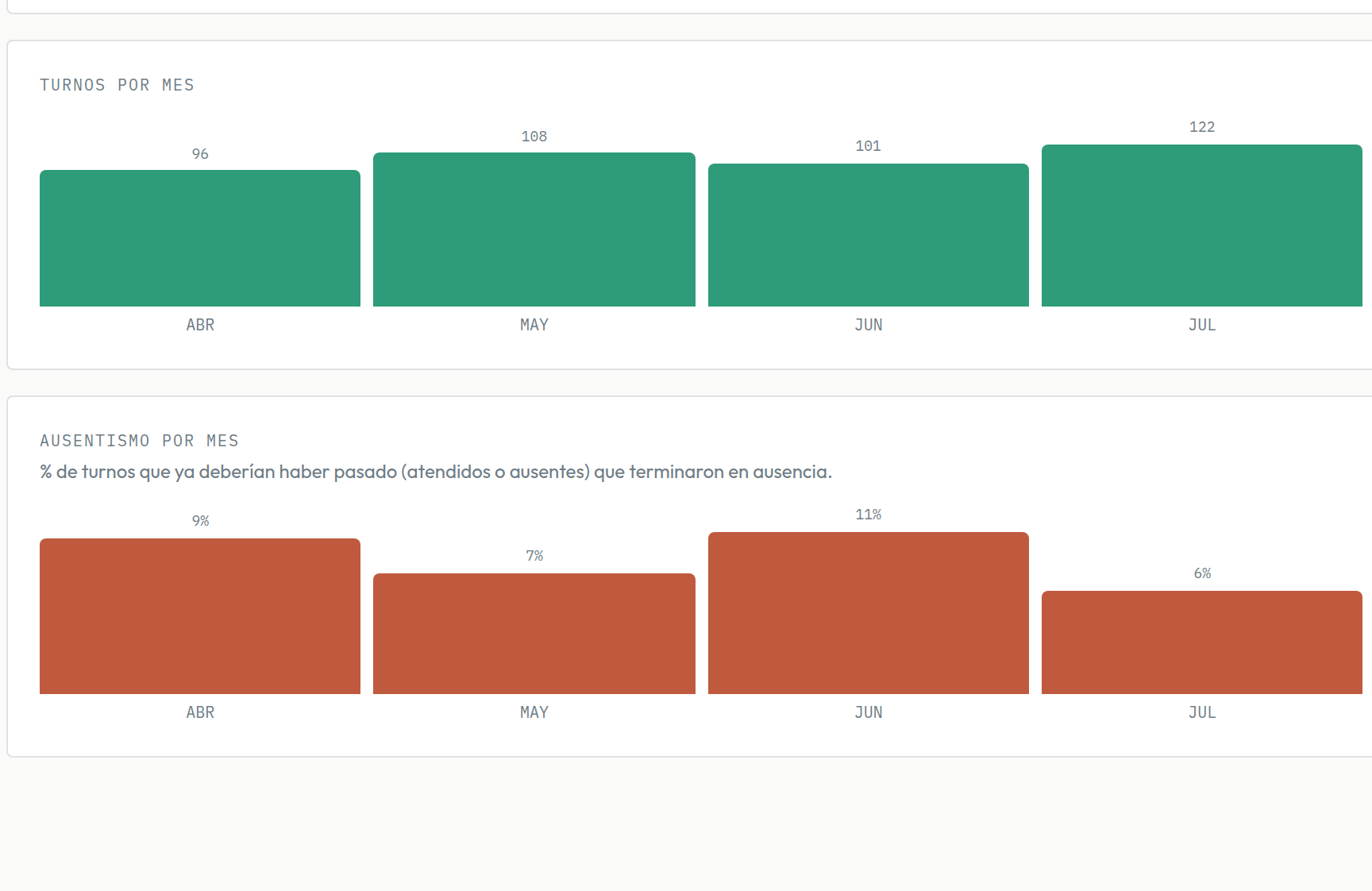Screen dimensions: 1372x891
Task: Click the value '122' above JUL
Action: [1202, 127]
